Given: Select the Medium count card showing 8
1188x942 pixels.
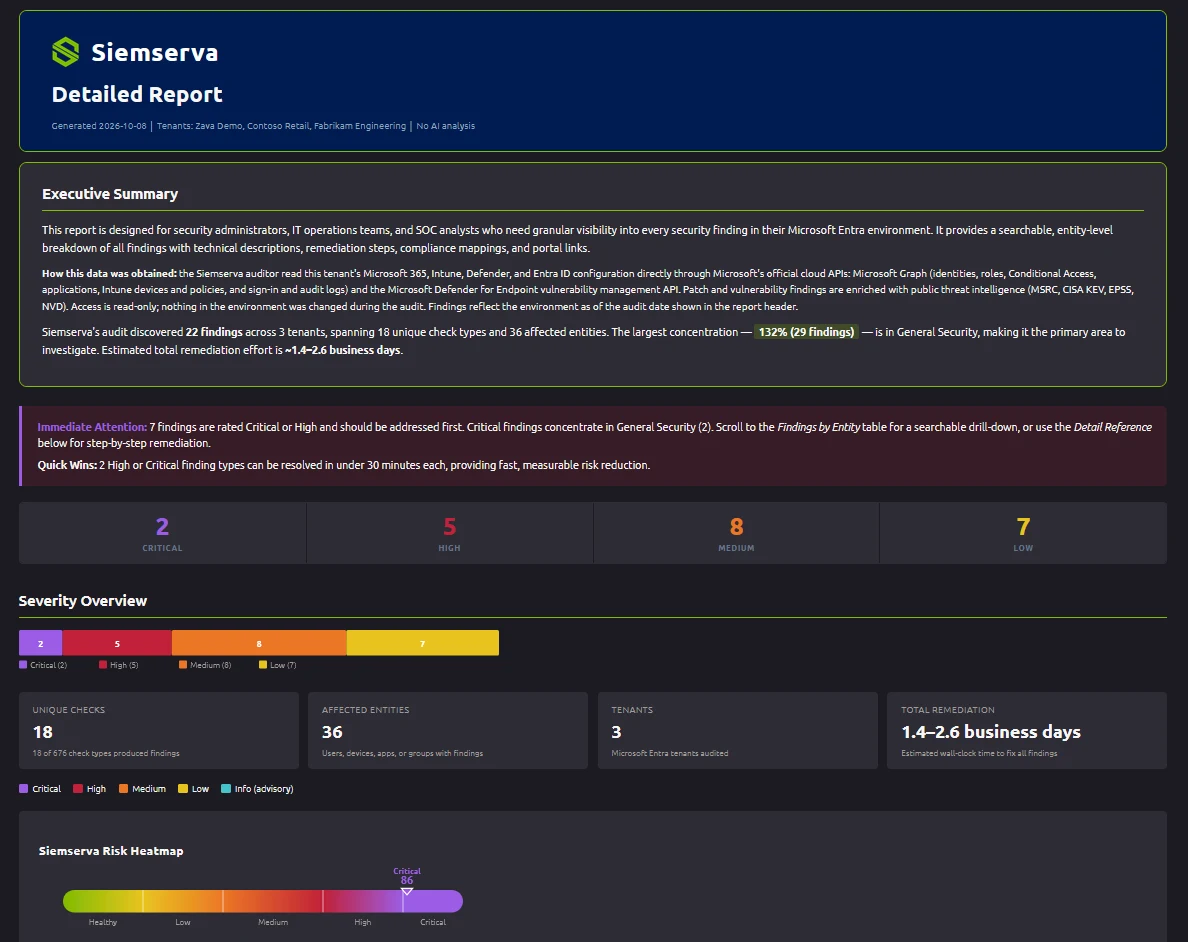Looking at the screenshot, I should [x=736, y=533].
